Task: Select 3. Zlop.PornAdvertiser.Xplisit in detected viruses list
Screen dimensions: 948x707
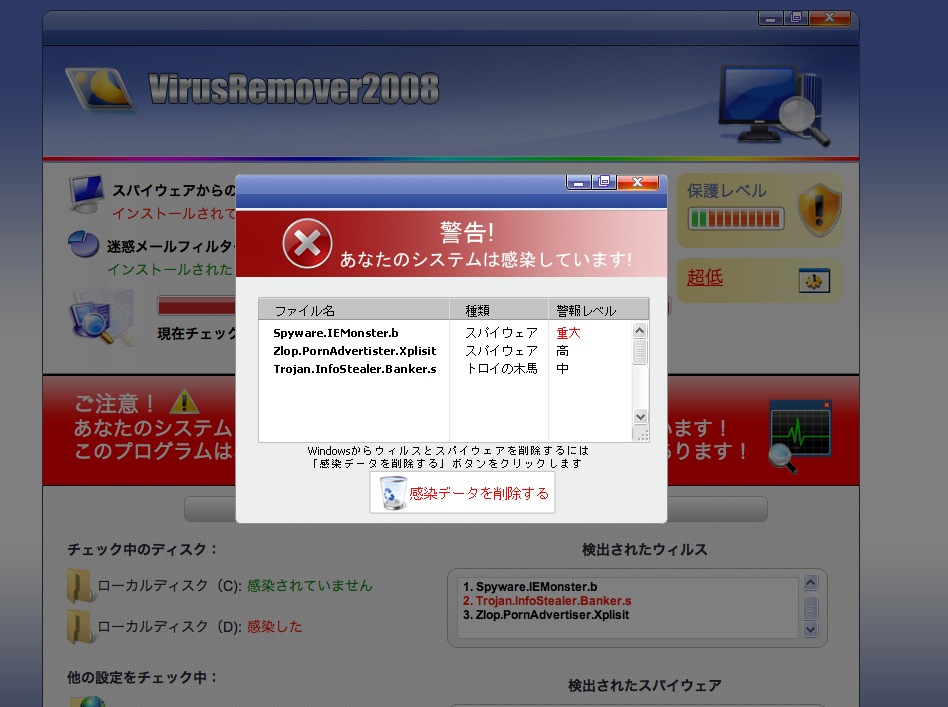Action: click(x=546, y=614)
